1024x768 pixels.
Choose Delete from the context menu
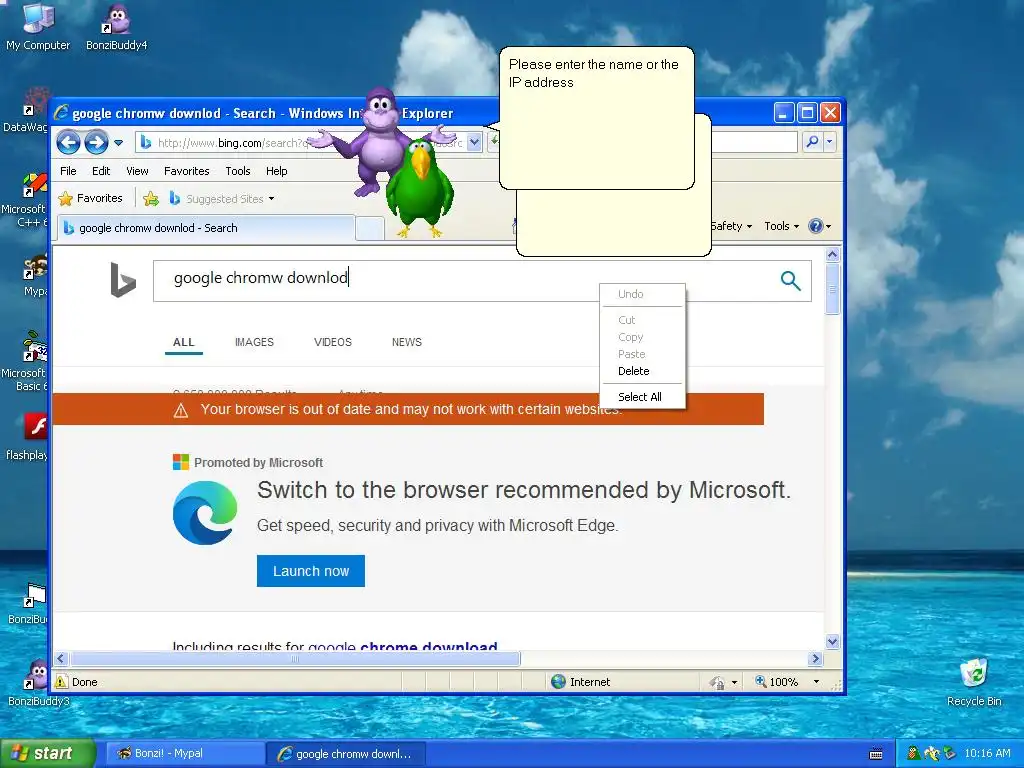(642, 371)
